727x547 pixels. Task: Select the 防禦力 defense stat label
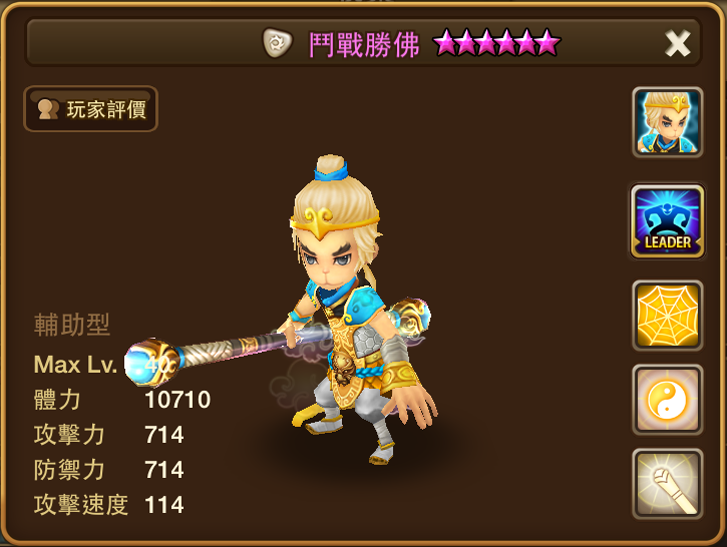coord(69,470)
